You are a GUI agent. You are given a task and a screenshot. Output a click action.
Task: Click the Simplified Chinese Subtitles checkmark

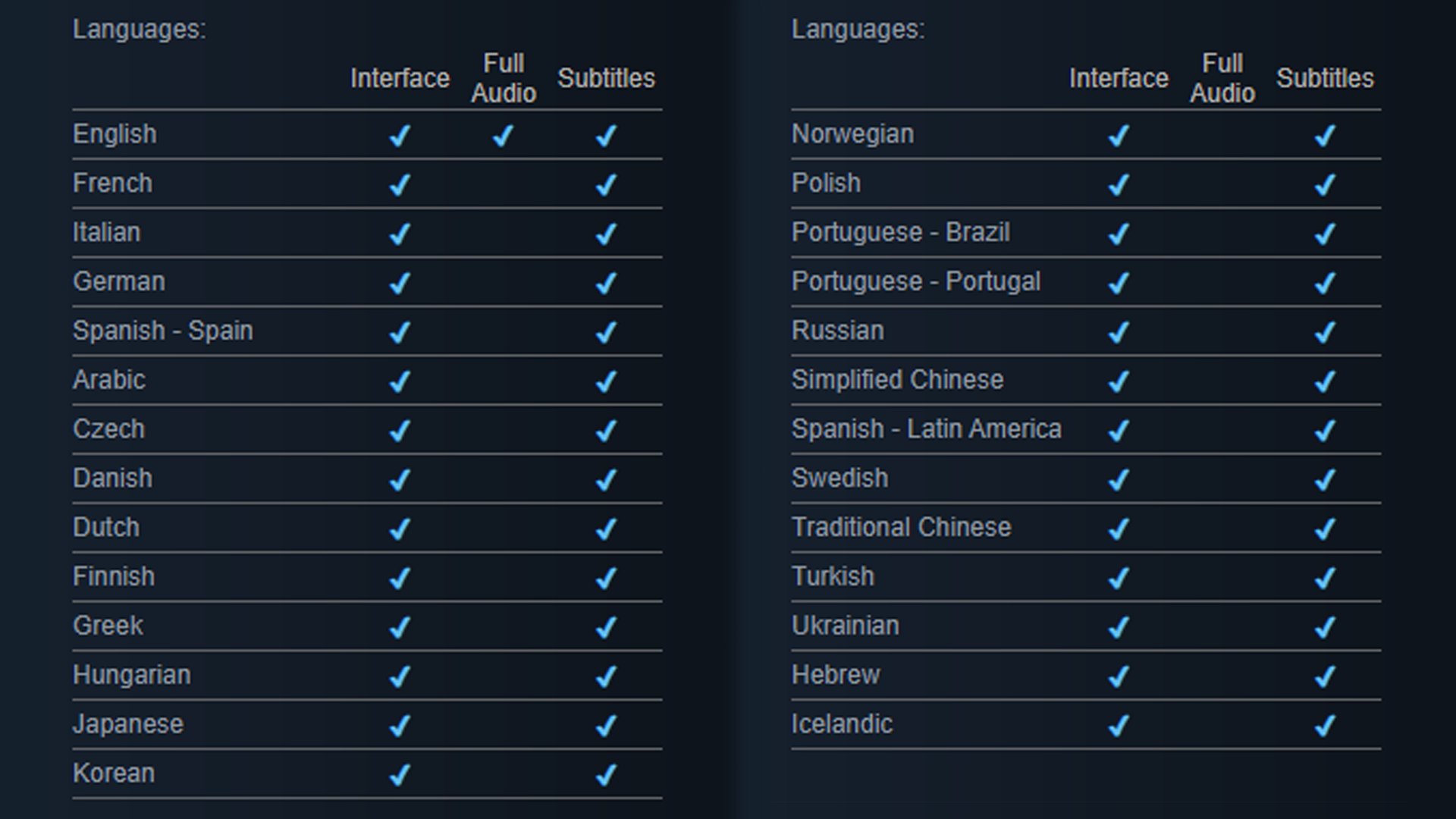(1324, 381)
